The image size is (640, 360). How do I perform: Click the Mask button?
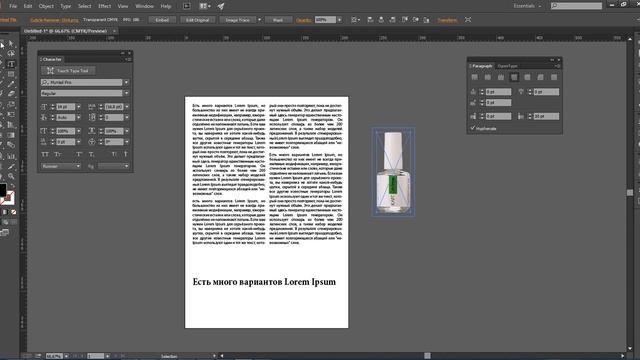tap(278, 20)
